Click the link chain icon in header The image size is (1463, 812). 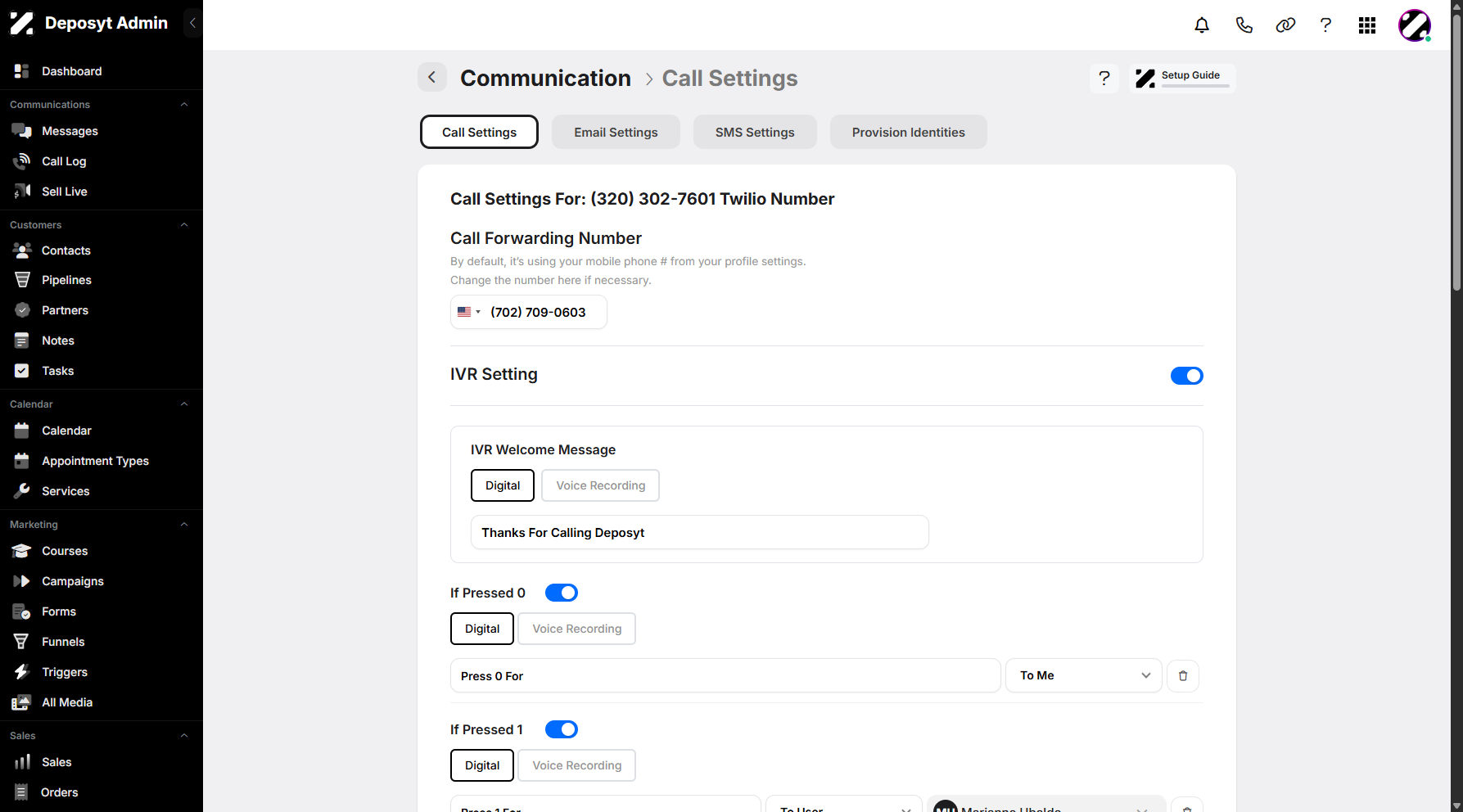[1285, 25]
